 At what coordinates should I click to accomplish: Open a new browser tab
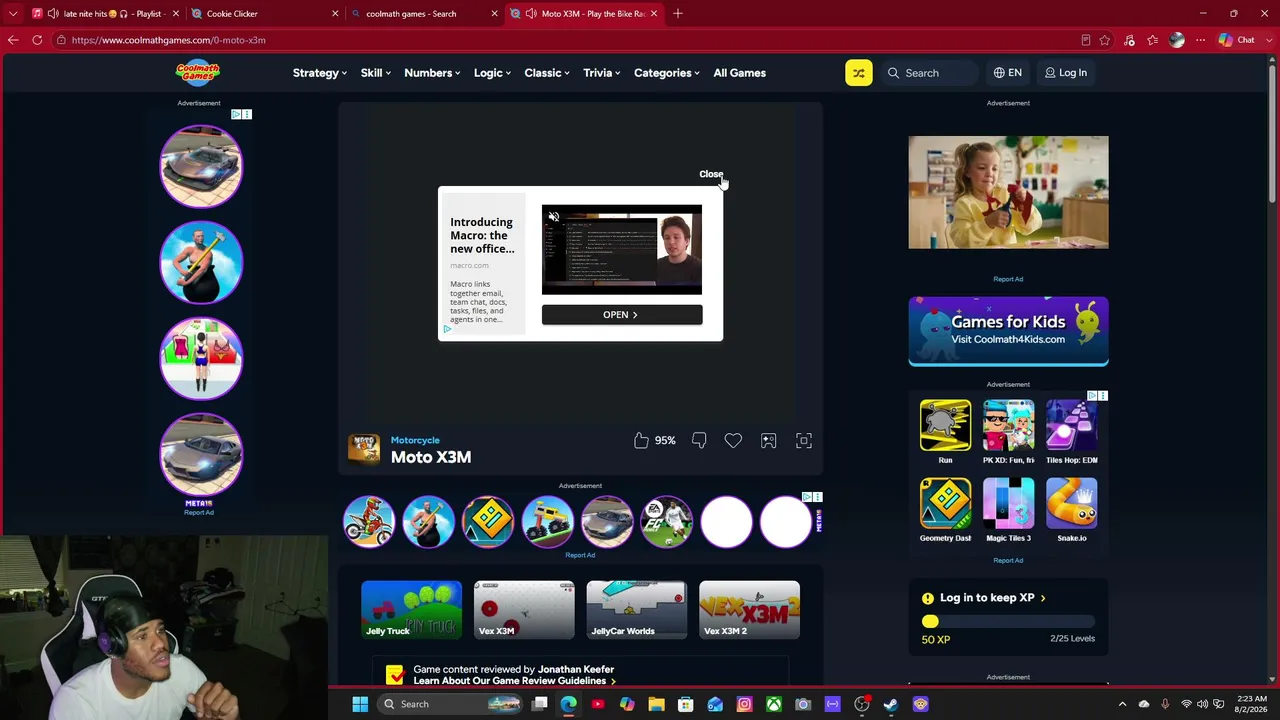click(678, 14)
